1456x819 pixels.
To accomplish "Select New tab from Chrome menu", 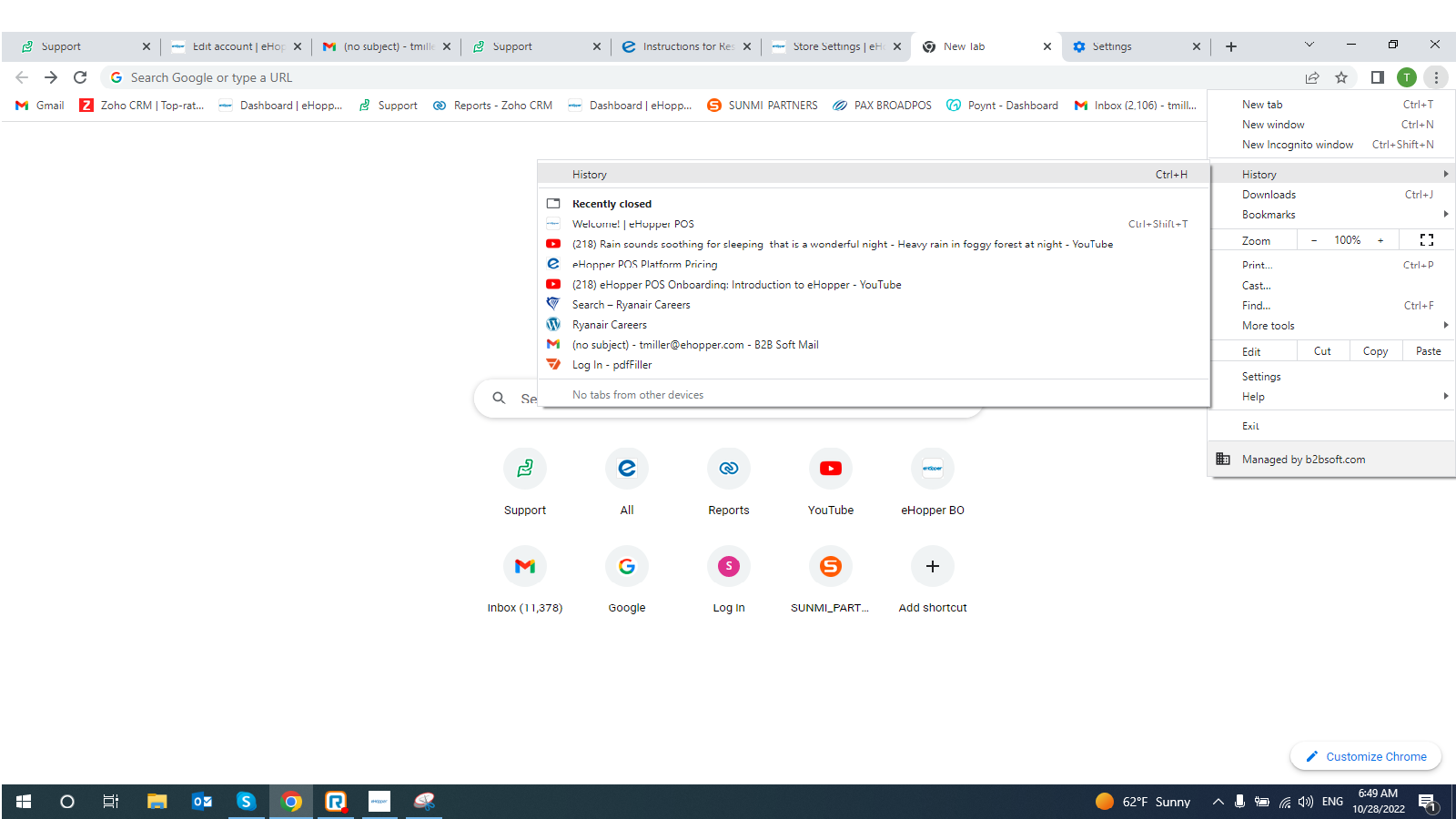I will [1333, 105].
